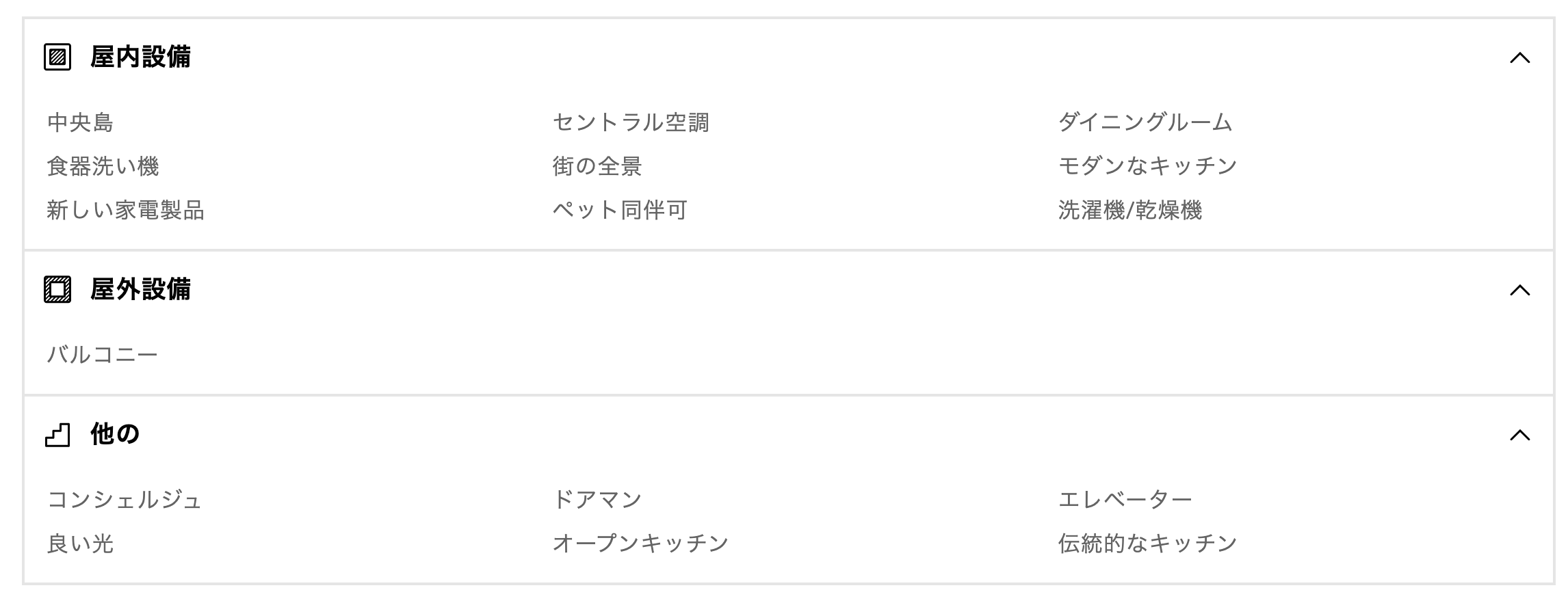Collapse the 他の section chevron
Image resolution: width=1568 pixels, height=603 pixels.
[1519, 435]
